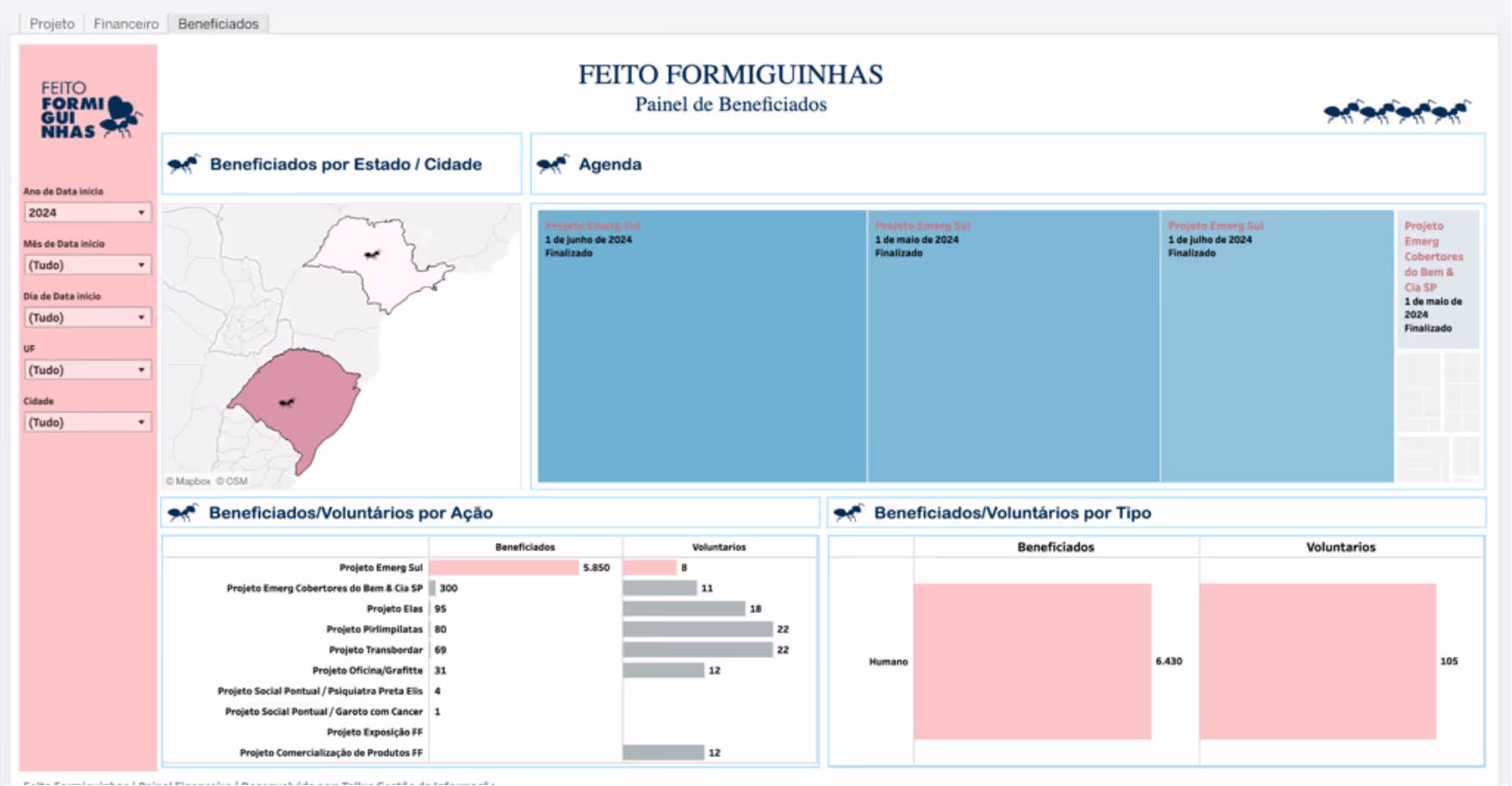
Task: Click the Comercialização de Produtos FF voluntarios bar
Action: pos(663,752)
